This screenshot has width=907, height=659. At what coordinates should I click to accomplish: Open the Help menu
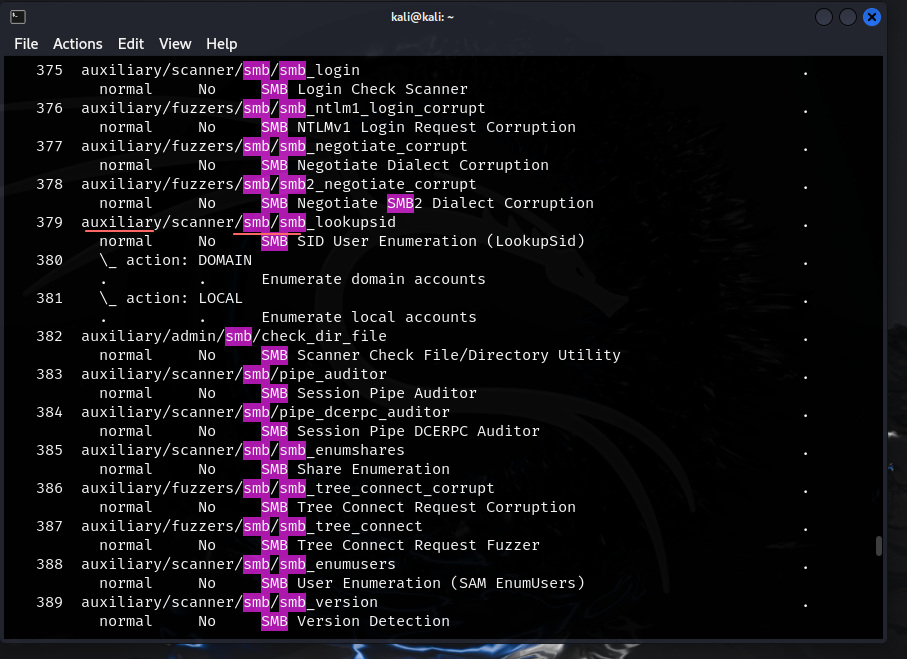pos(222,44)
